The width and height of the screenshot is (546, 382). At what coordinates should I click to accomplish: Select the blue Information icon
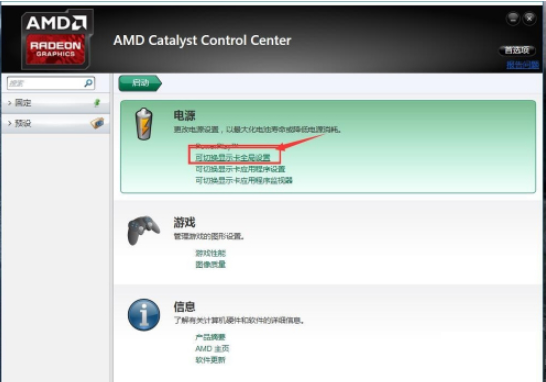(144, 315)
